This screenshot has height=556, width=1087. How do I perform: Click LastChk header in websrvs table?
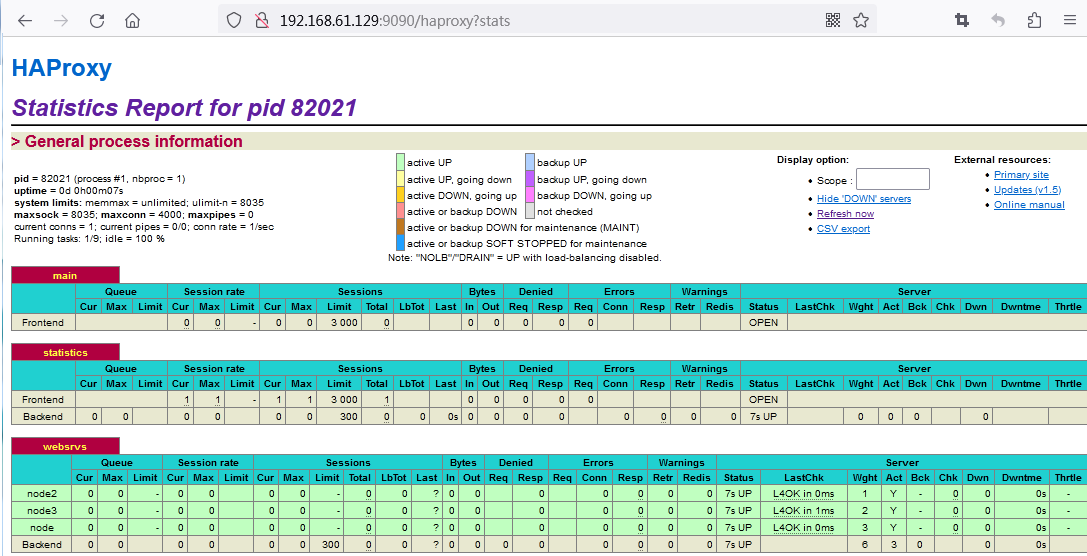[803, 477]
